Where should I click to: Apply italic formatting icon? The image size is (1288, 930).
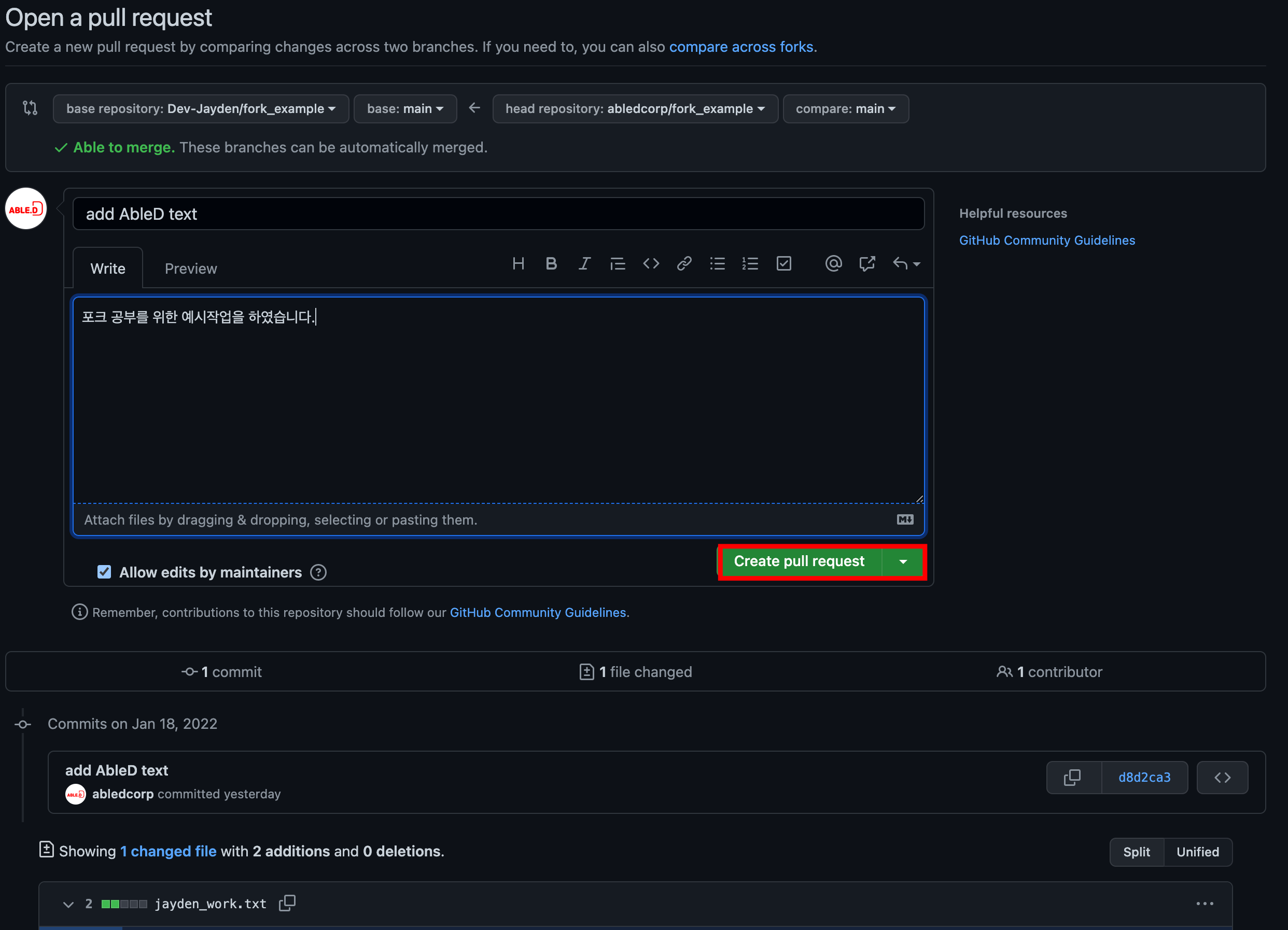pos(584,264)
